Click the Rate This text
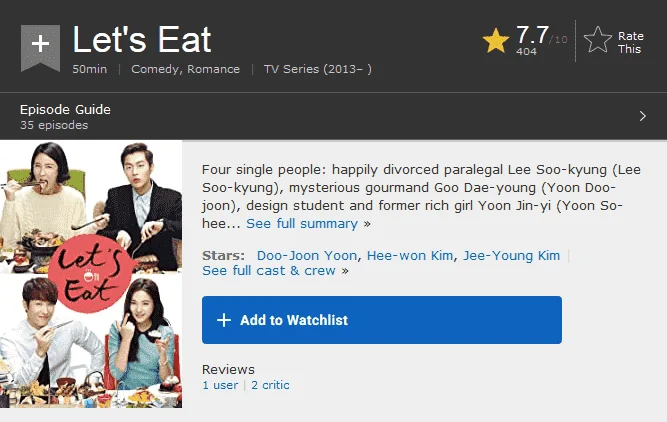The image size is (667, 422). click(630, 43)
